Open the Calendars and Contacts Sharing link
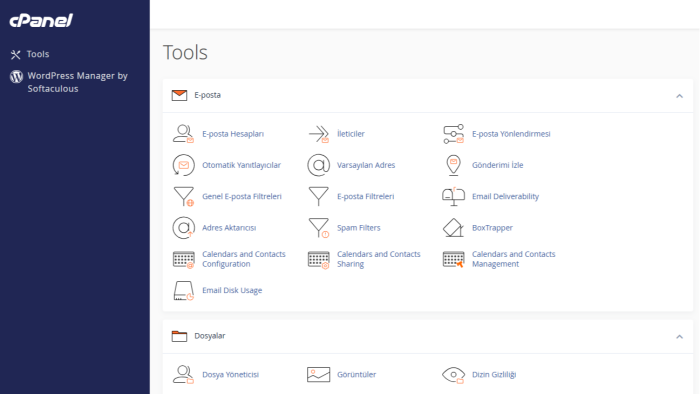The width and height of the screenshot is (700, 394). click(x=379, y=259)
